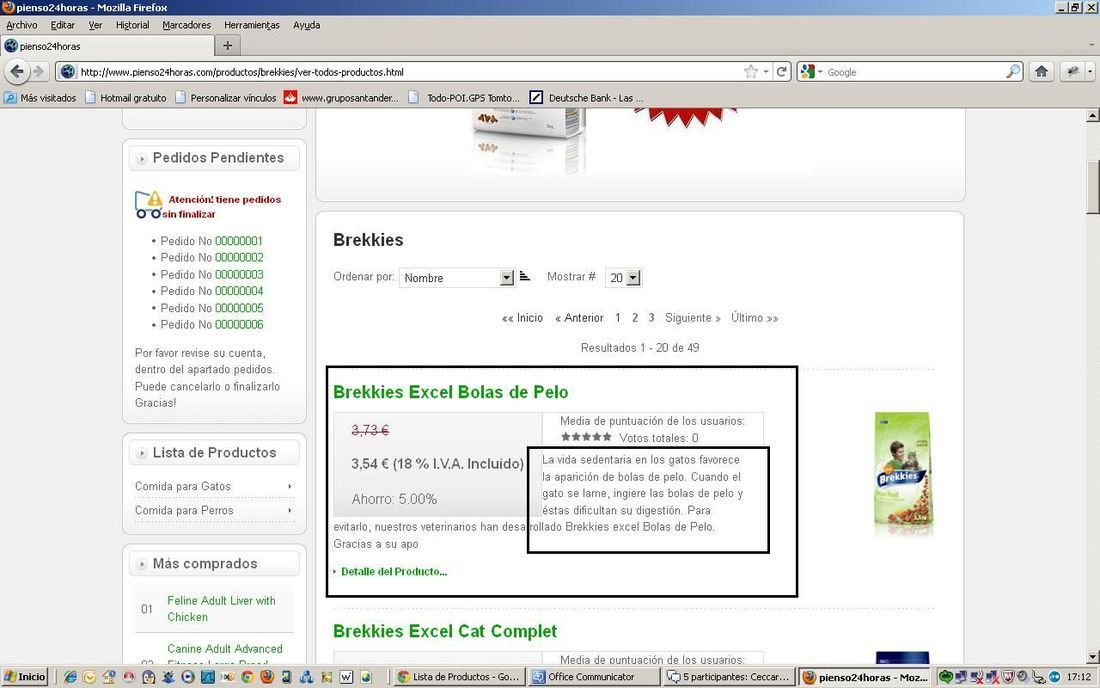Switch to Office Communicator taskbar window

(593, 677)
